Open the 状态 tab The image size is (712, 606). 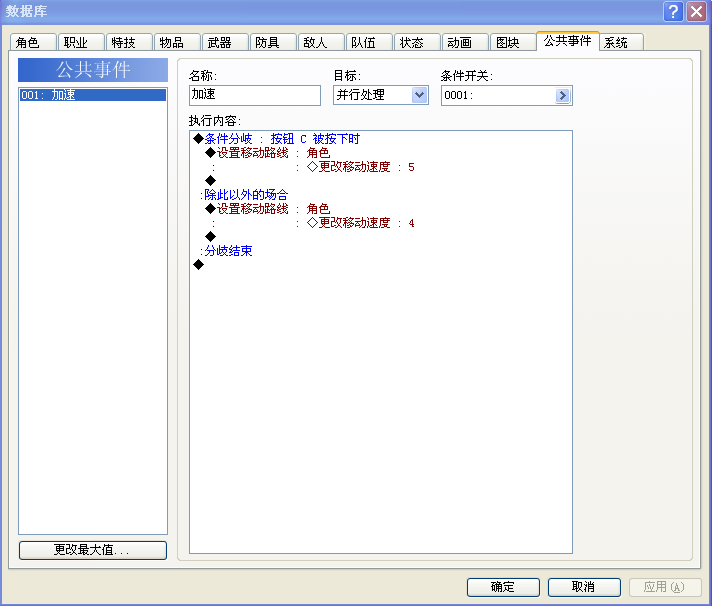(x=418, y=42)
